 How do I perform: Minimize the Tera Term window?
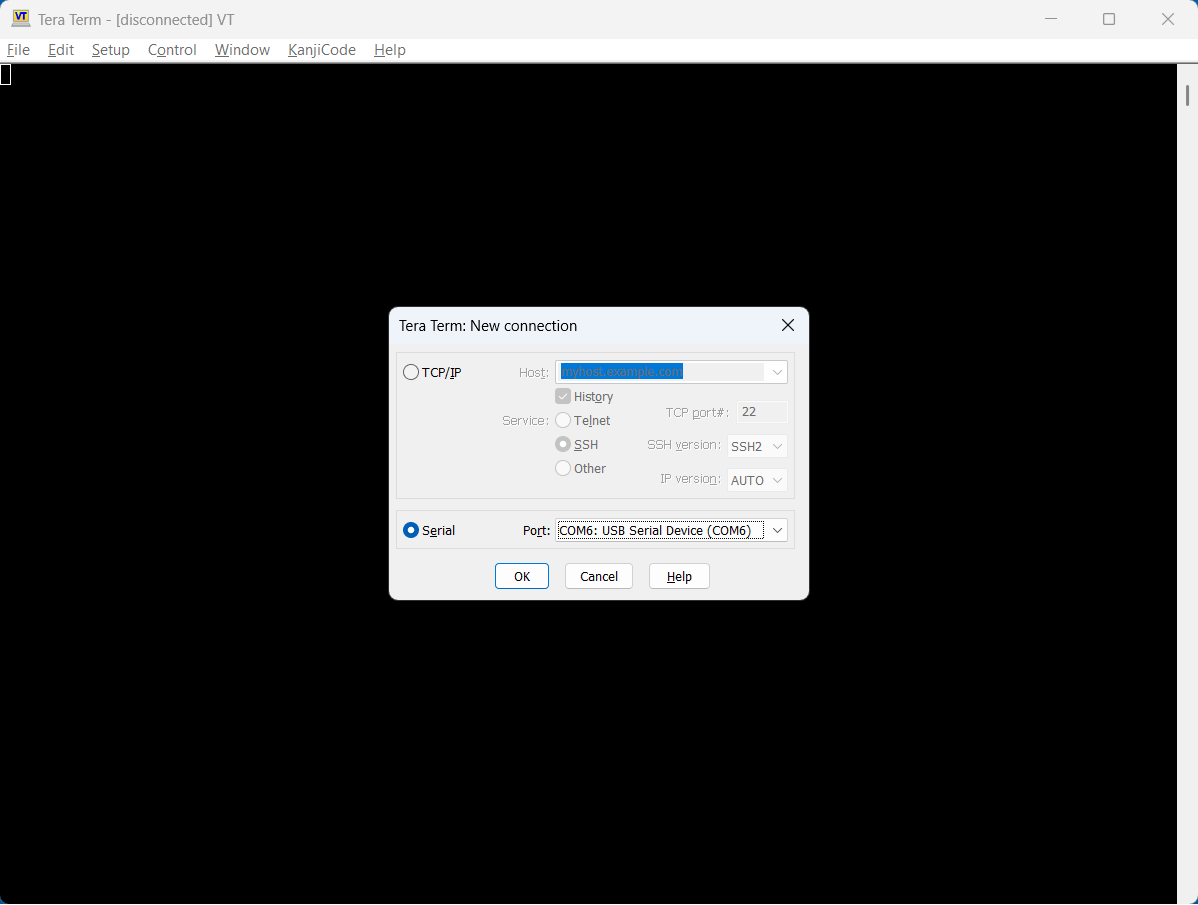(x=1050, y=19)
